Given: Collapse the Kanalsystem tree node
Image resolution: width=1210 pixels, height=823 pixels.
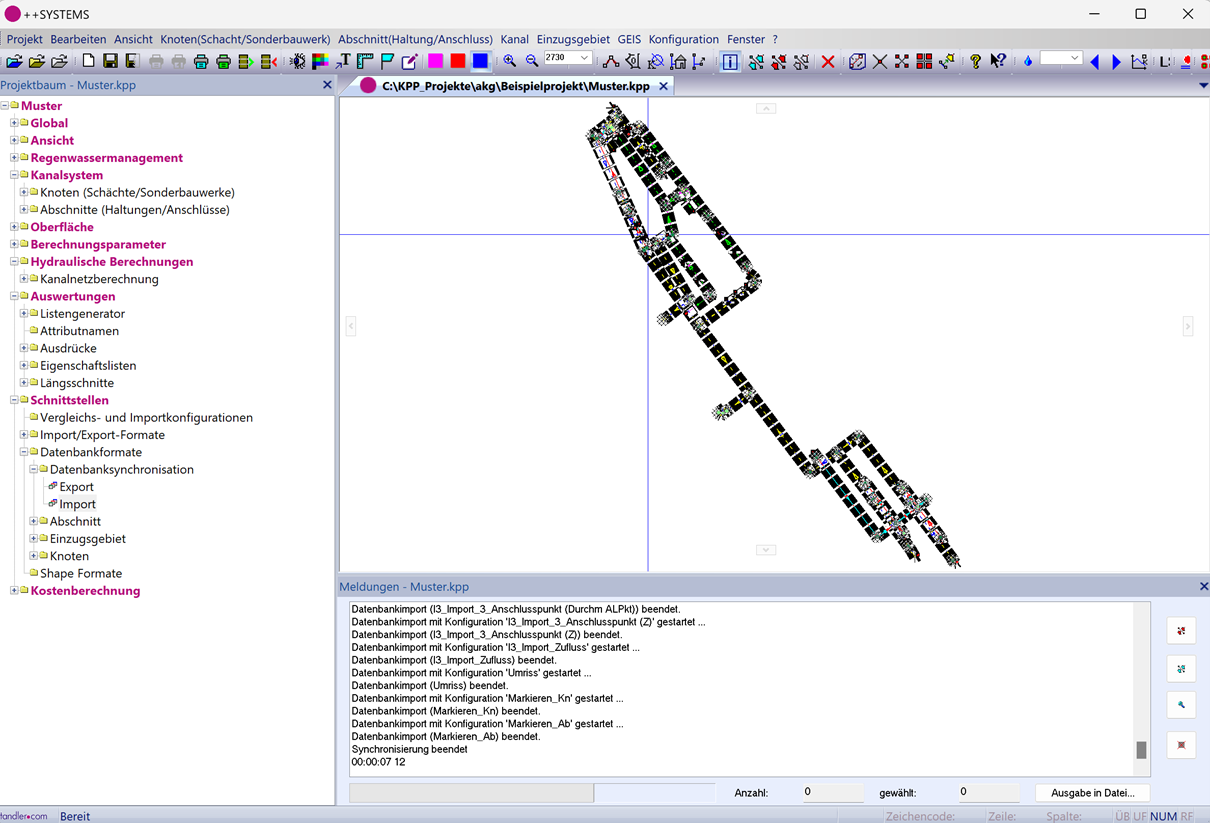Looking at the screenshot, I should (x=15, y=175).
